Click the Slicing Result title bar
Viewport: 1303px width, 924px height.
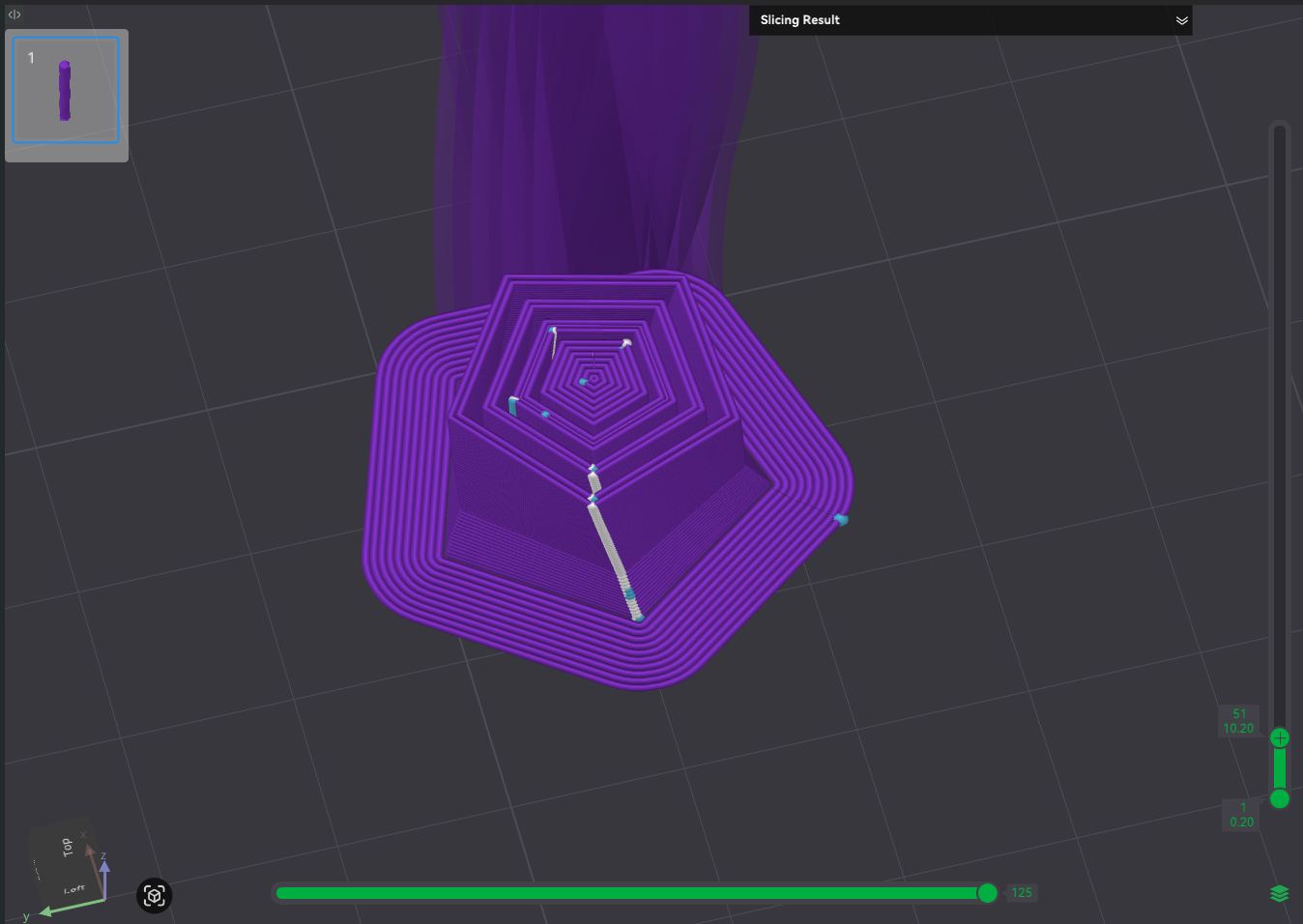[x=970, y=20]
